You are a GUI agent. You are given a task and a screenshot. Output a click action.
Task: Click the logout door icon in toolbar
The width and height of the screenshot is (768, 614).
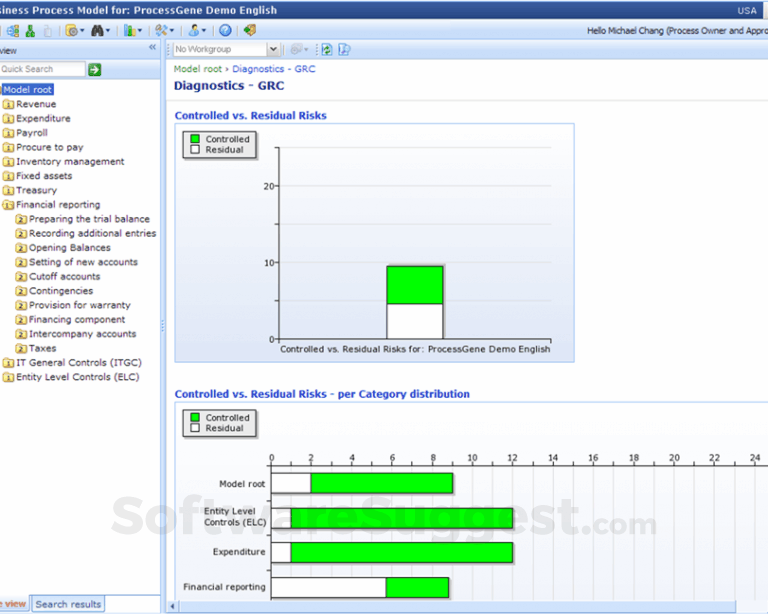pyautogui.click(x=249, y=30)
